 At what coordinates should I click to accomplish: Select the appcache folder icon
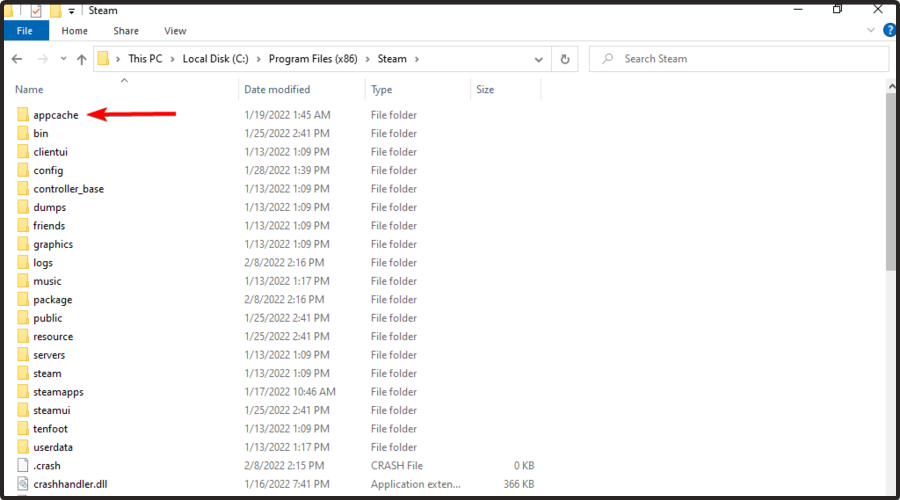(23, 115)
